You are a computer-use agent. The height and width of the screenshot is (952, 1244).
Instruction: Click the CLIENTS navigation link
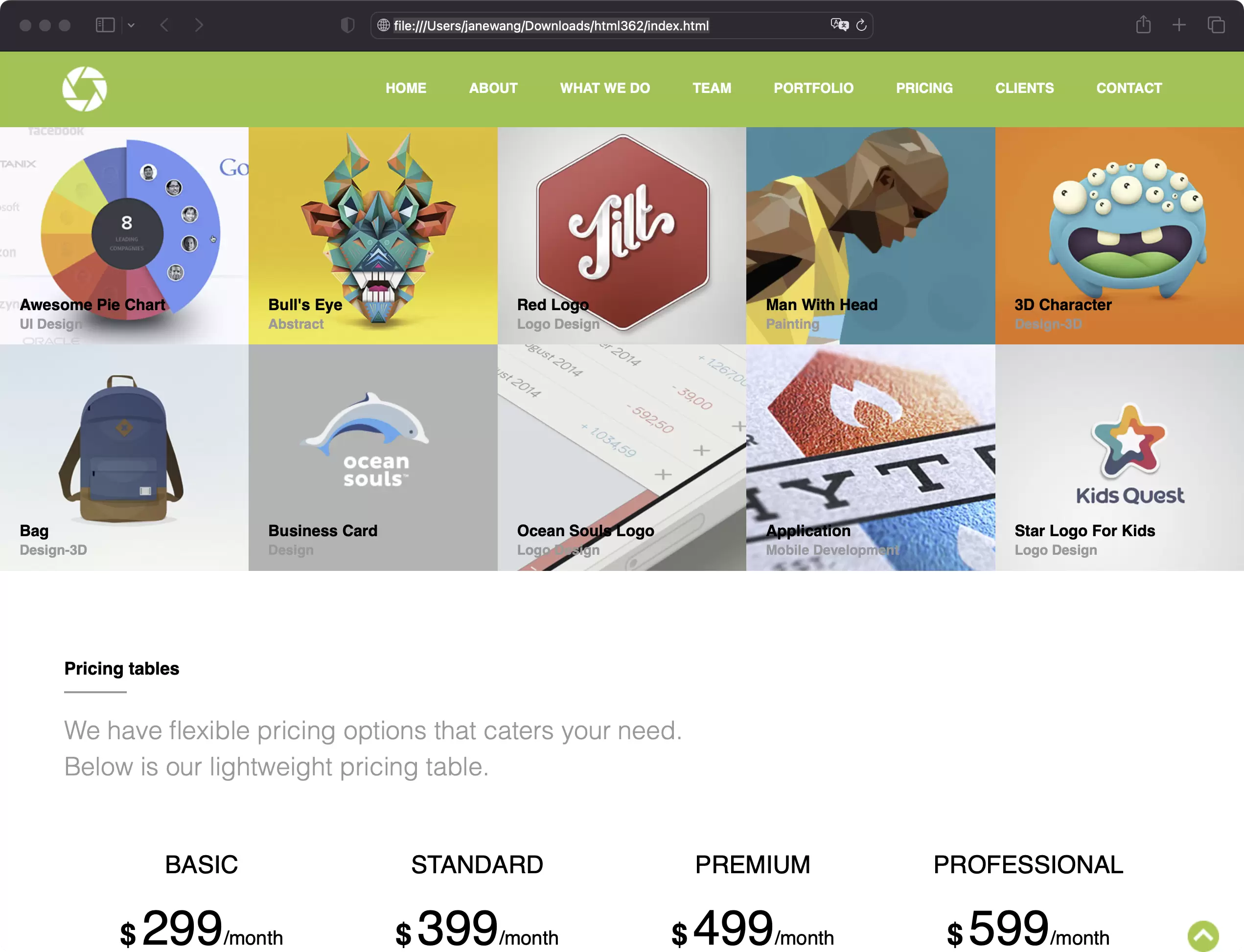click(x=1024, y=89)
